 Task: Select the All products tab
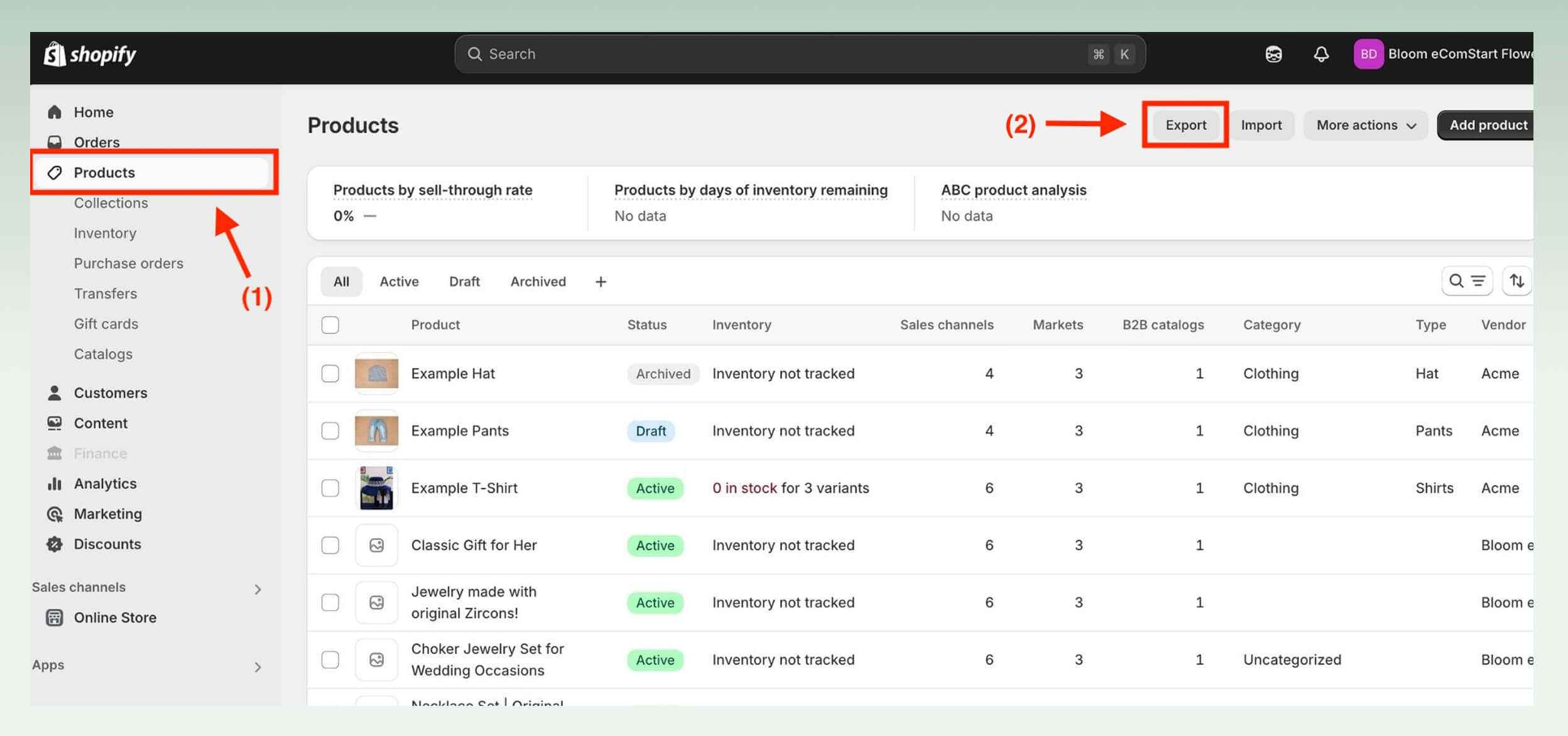(x=341, y=281)
